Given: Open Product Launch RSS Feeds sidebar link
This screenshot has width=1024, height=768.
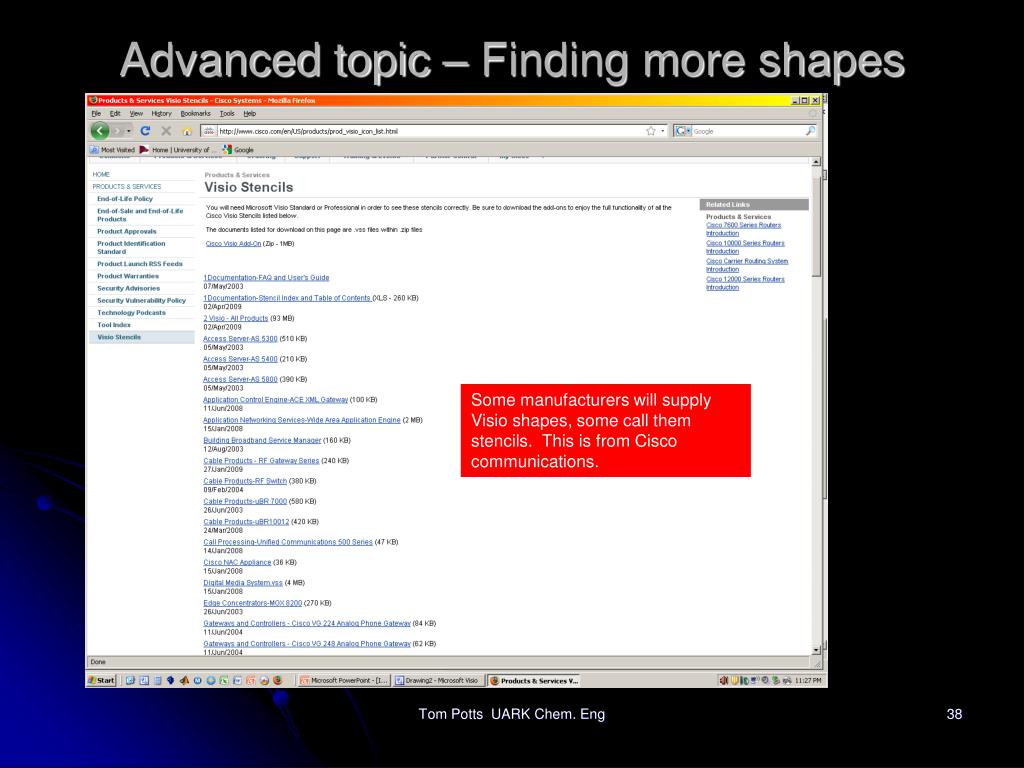Looking at the screenshot, I should (140, 264).
